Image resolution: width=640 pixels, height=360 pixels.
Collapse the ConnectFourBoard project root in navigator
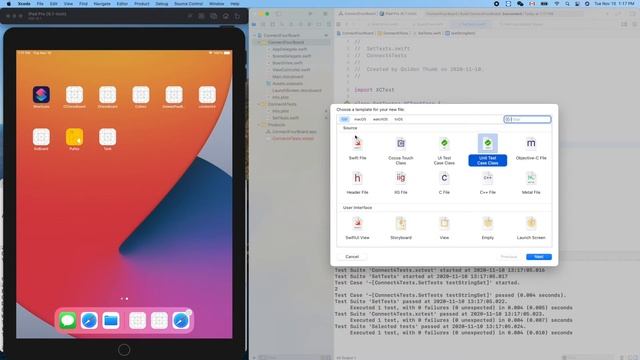[255, 36]
